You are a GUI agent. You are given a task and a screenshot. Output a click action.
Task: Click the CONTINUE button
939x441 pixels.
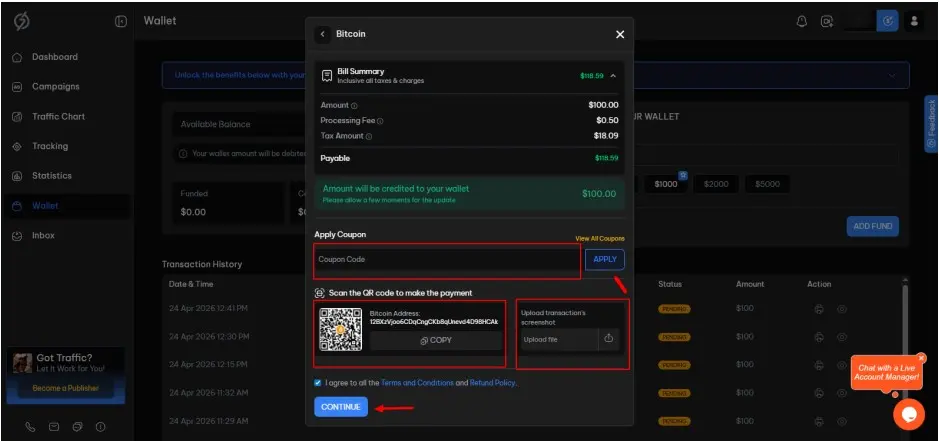coord(341,407)
